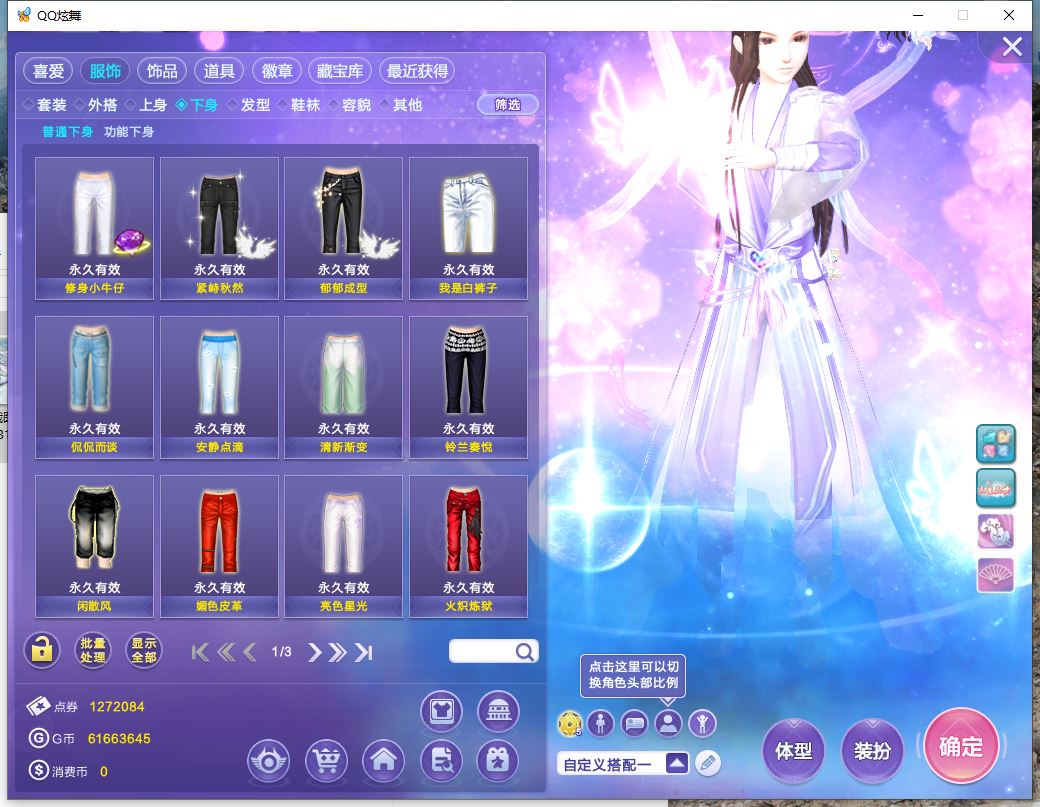Go back several pages with double-left arrow
Viewport: 1040px width, 807px height.
pyautogui.click(x=226, y=652)
